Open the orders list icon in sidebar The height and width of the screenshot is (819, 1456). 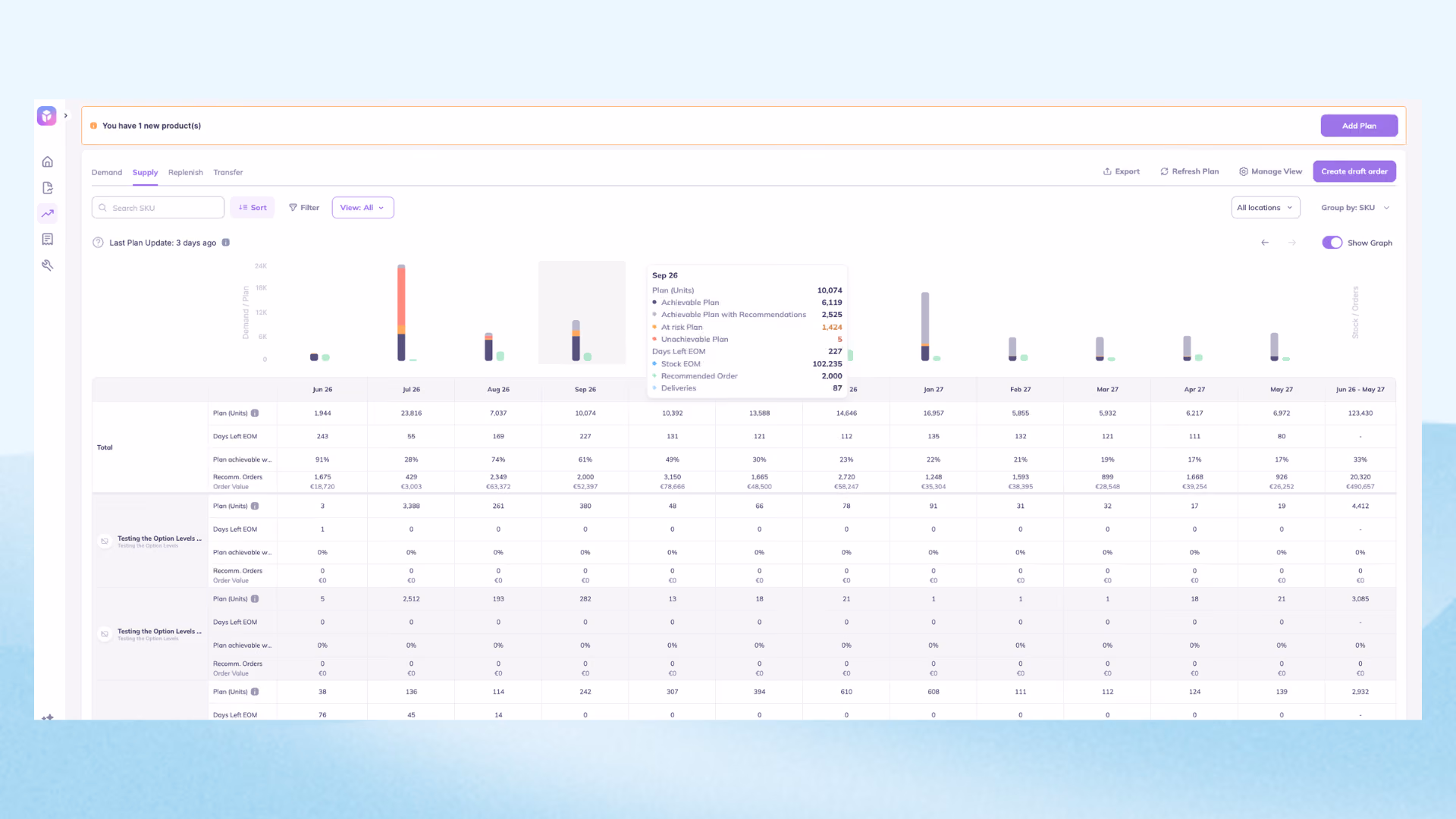click(48, 239)
